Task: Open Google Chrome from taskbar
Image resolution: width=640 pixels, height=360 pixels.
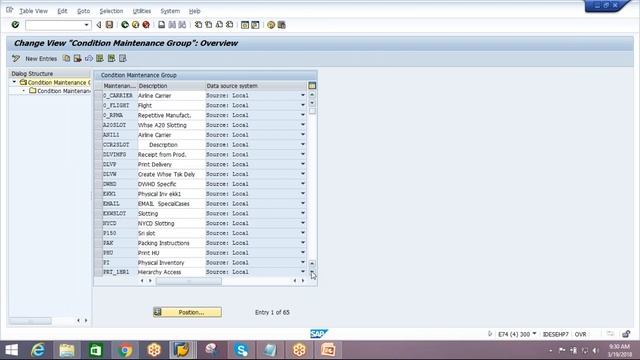Action: click(125, 350)
